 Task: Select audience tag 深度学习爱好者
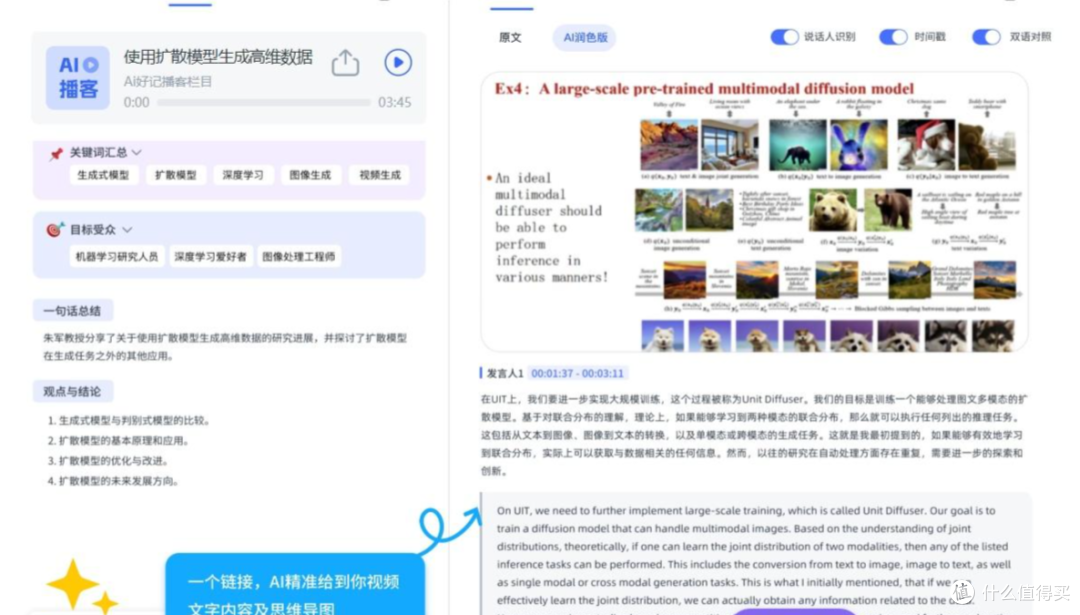click(x=210, y=256)
